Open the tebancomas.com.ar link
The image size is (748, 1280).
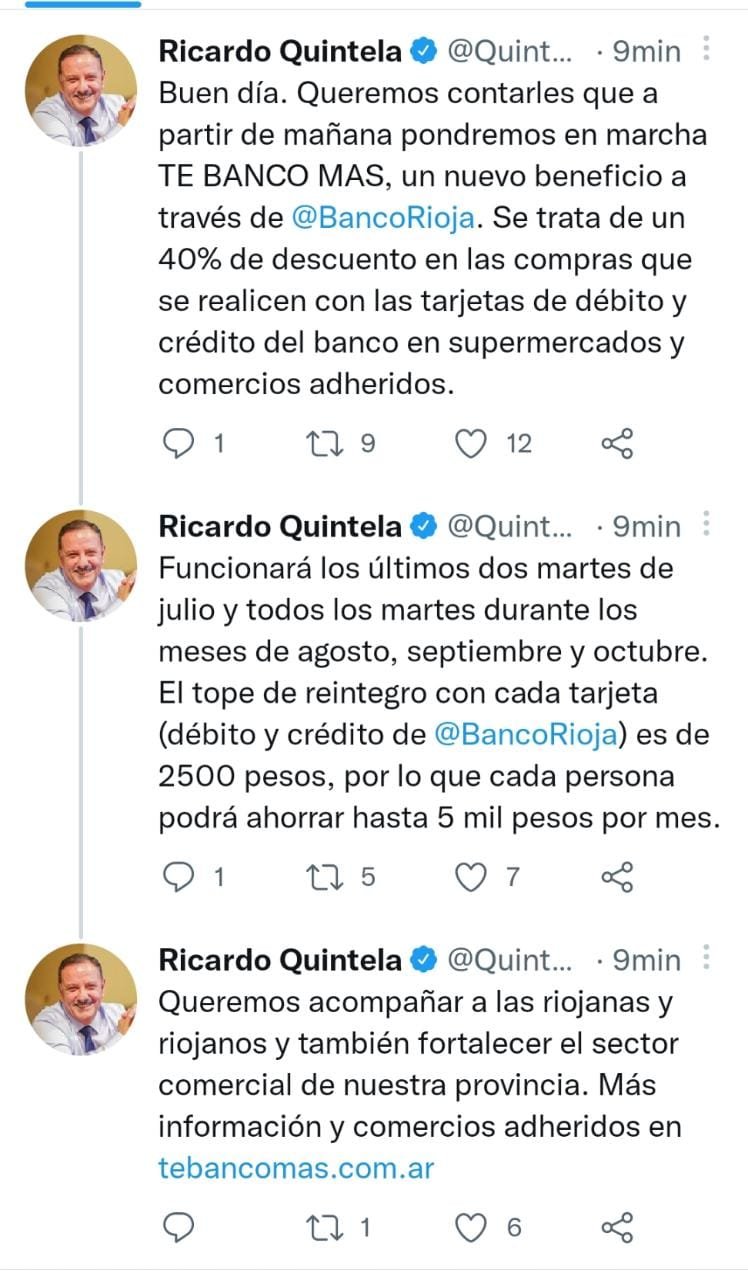pos(296,1167)
